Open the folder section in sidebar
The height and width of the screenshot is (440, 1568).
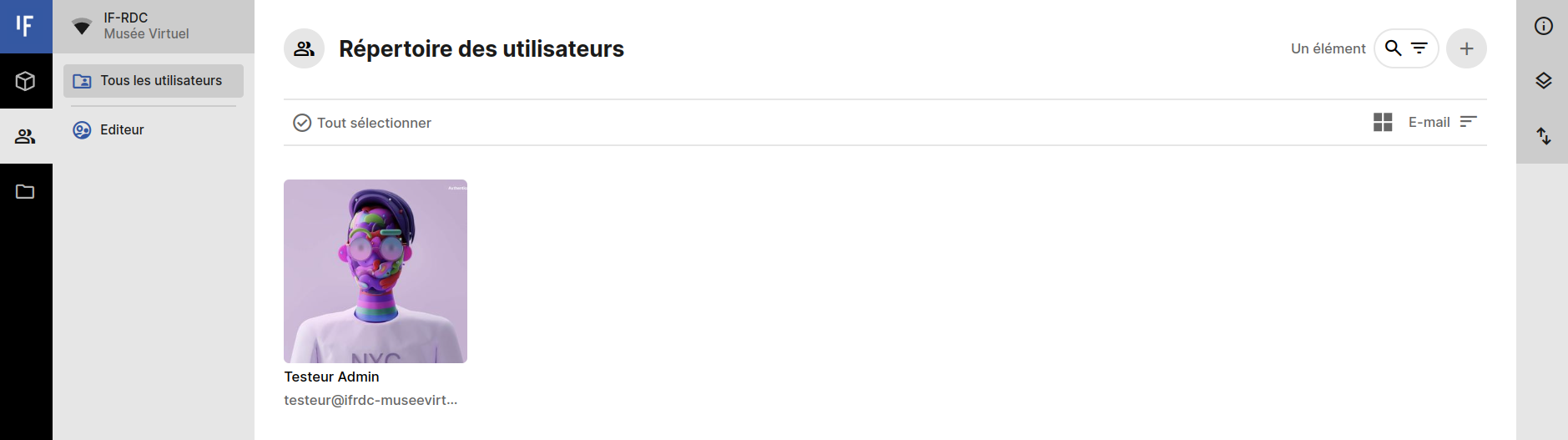click(26, 191)
